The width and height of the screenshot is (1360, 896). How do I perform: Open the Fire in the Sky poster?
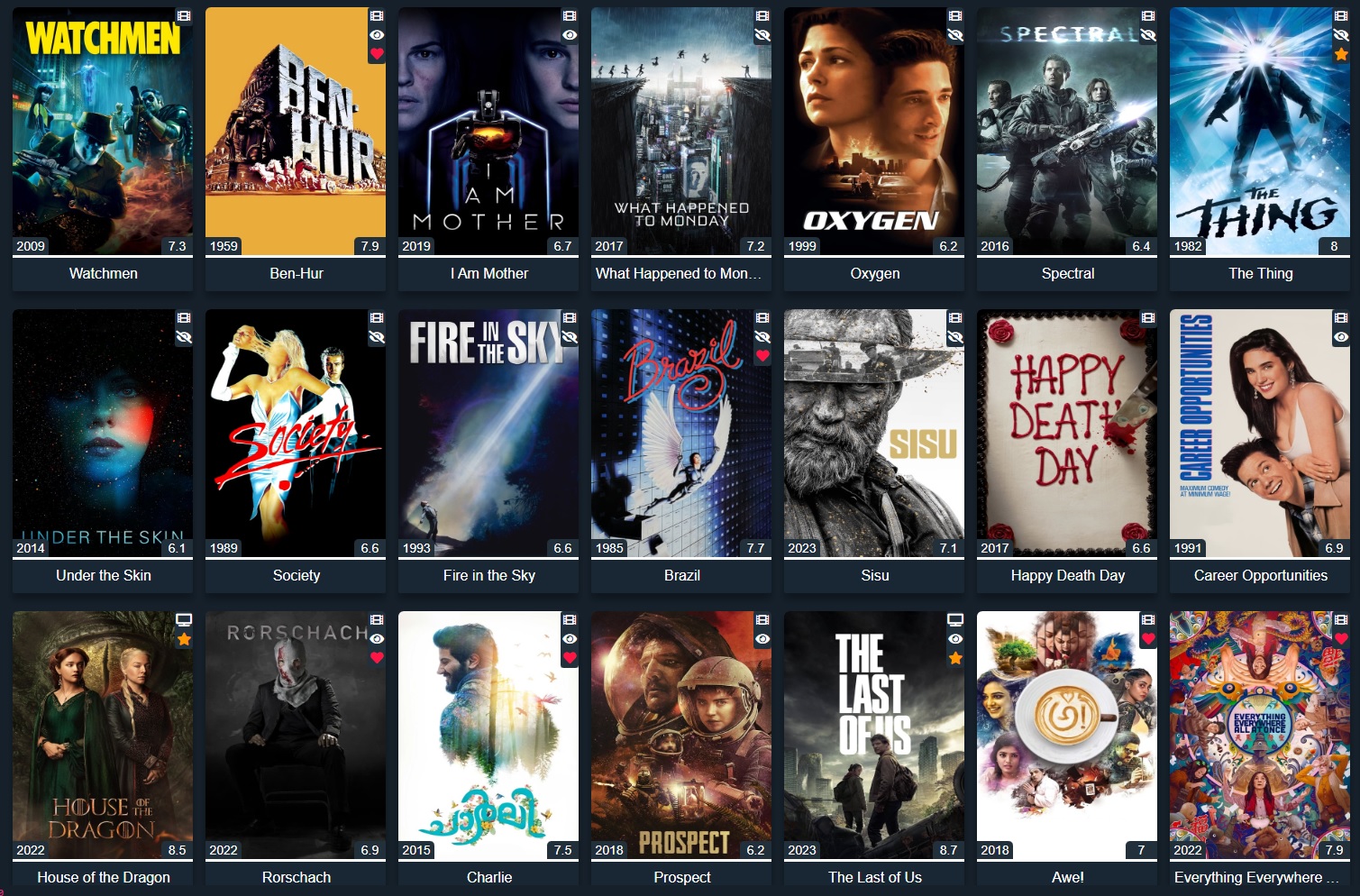coord(488,434)
